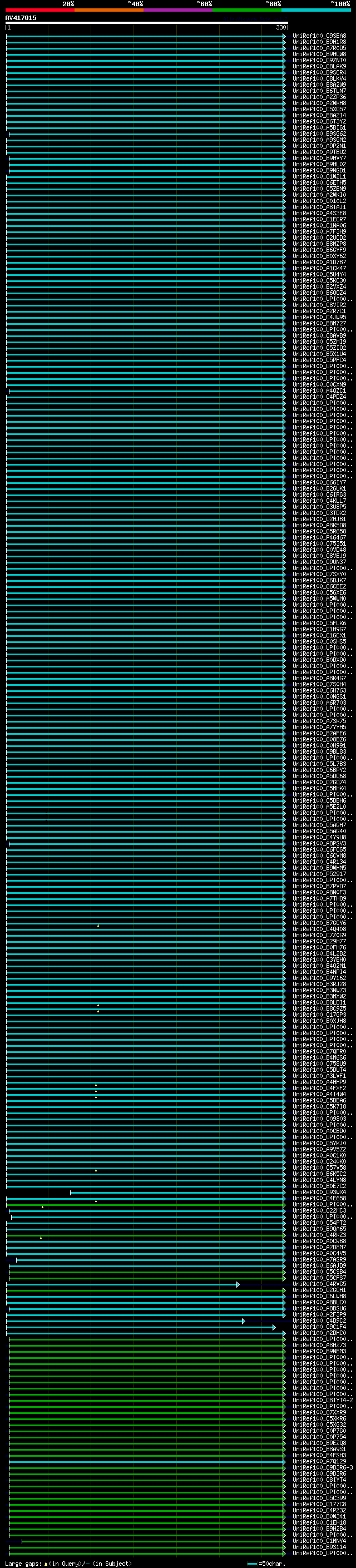This screenshot has width=356, height=1568.
Task: Click hit label UniRef100_A5BIG1
Action: click(319, 127)
